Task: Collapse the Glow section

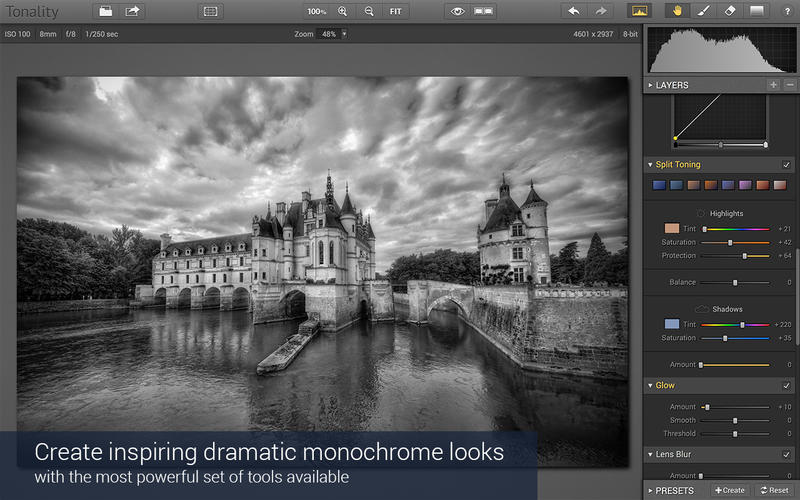Action: tap(651, 385)
